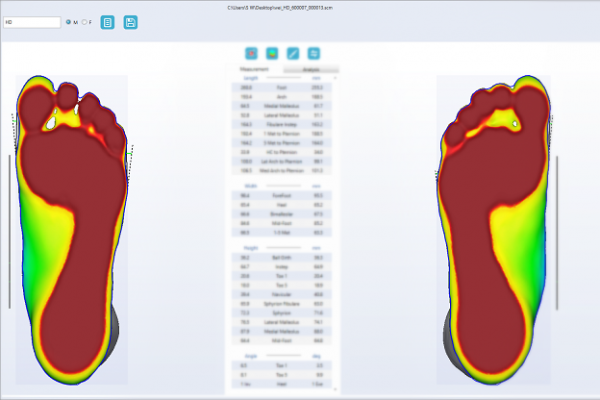Select the 1 Met to Pternion row
Image resolution: width=600 pixels, height=400 pixels.
282,134
